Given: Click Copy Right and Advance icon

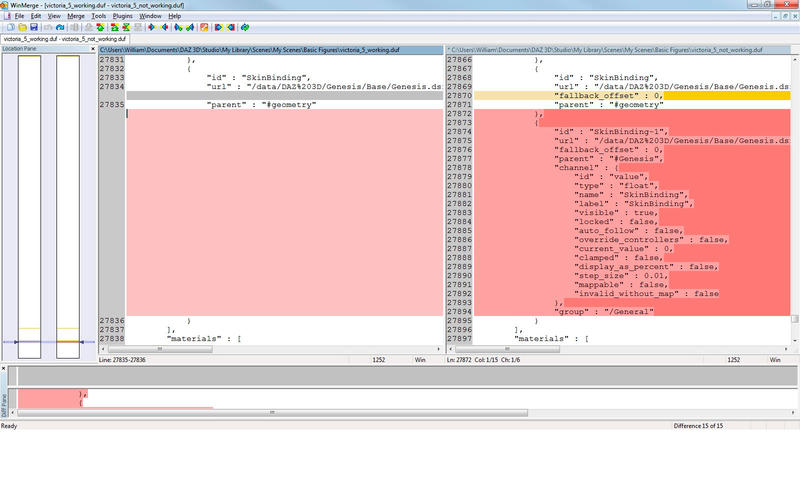Looking at the screenshot, I should pyautogui.click(x=178, y=27).
